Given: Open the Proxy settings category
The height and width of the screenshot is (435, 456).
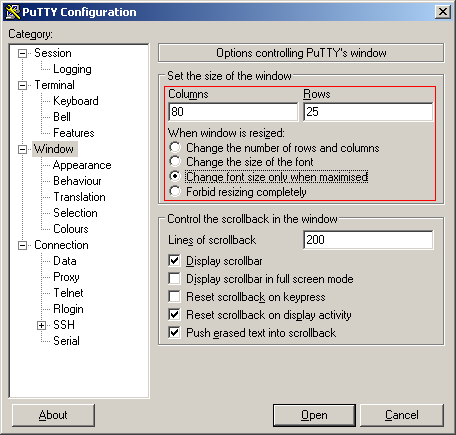Looking at the screenshot, I should [66, 277].
